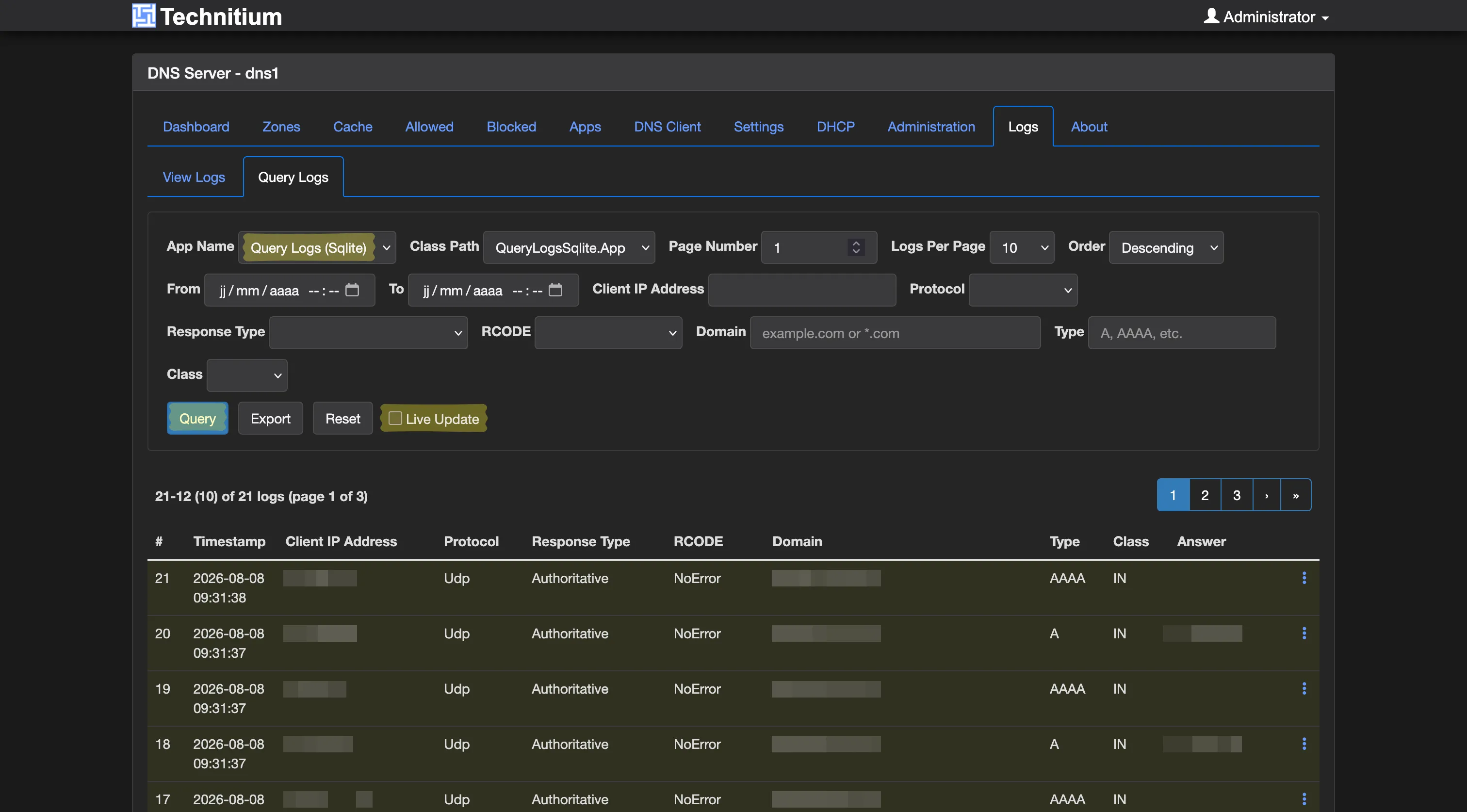Switch to the View Logs sub-tab

click(194, 177)
